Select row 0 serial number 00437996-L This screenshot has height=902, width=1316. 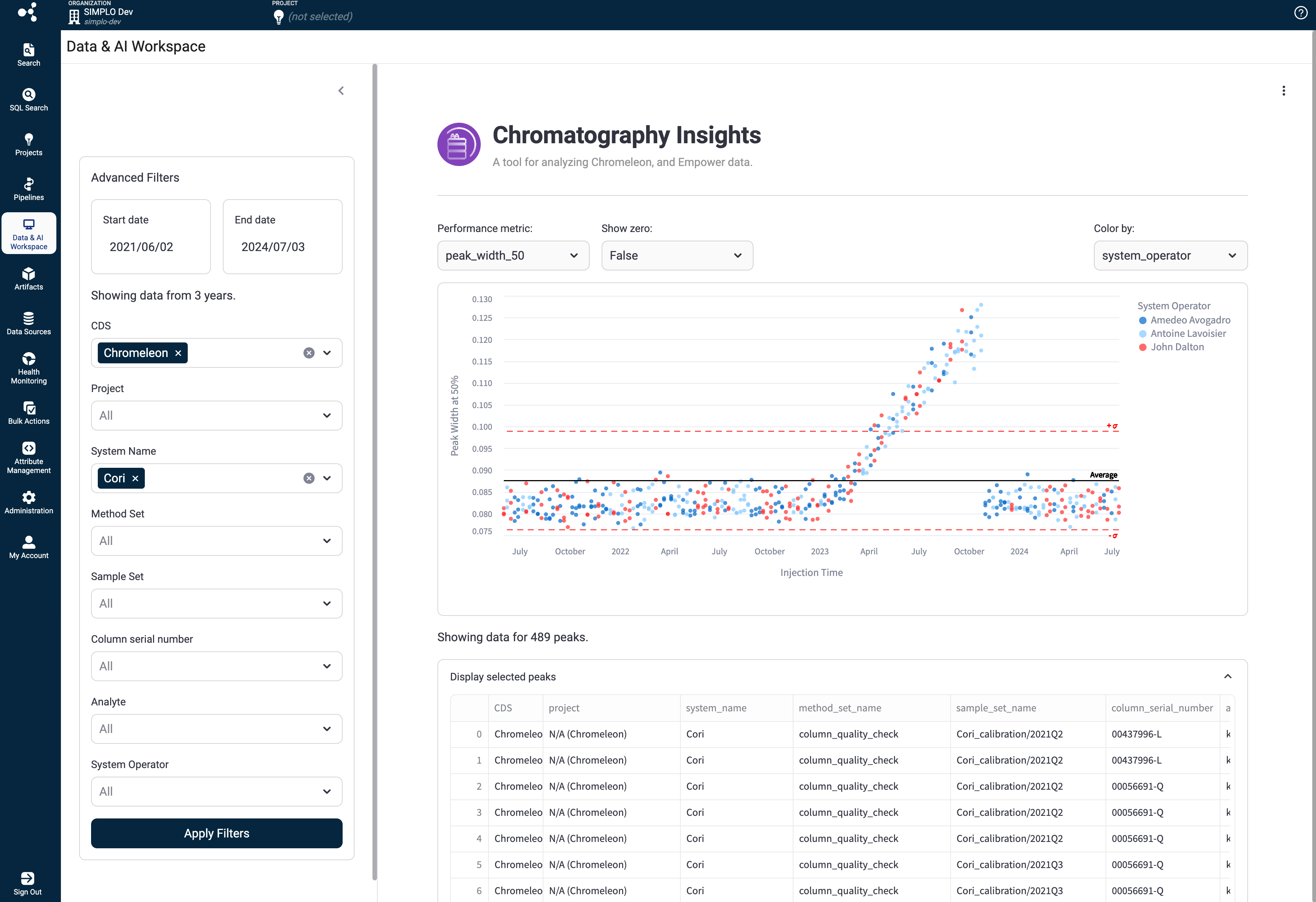coord(1163,734)
